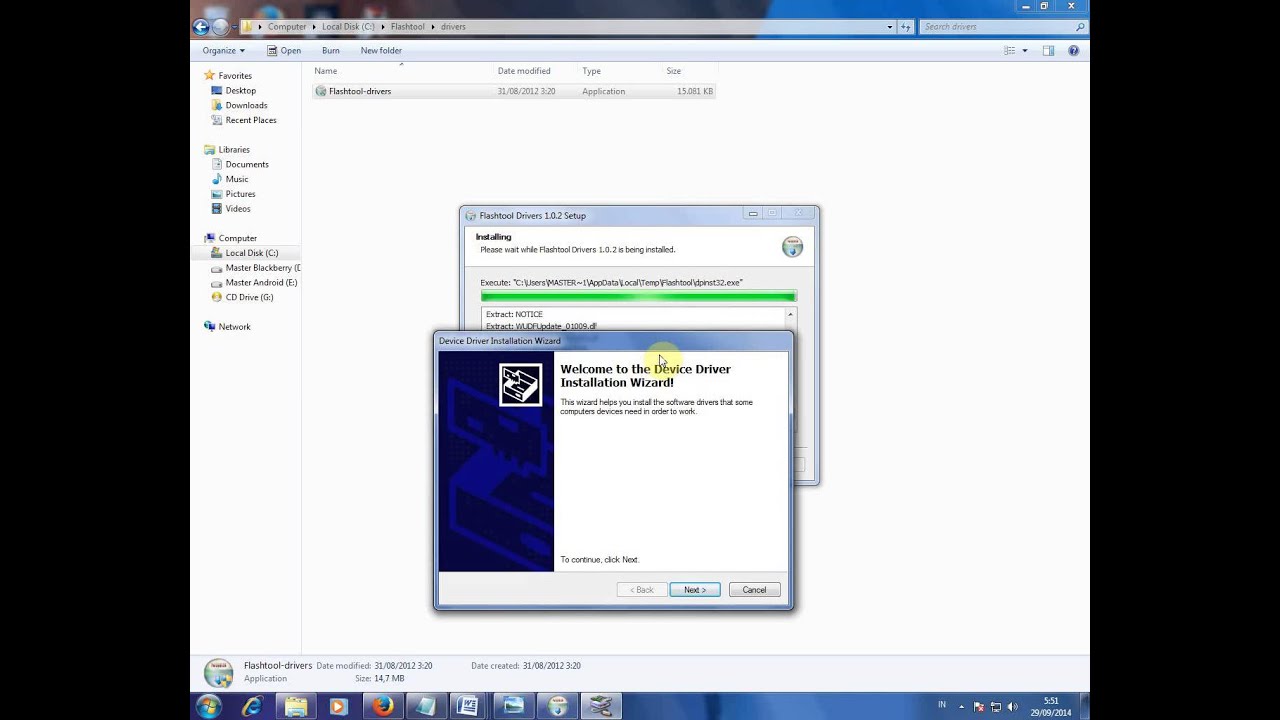The image size is (1280, 720).
Task: Click drivers in the address breadcrumb
Action: click(453, 27)
